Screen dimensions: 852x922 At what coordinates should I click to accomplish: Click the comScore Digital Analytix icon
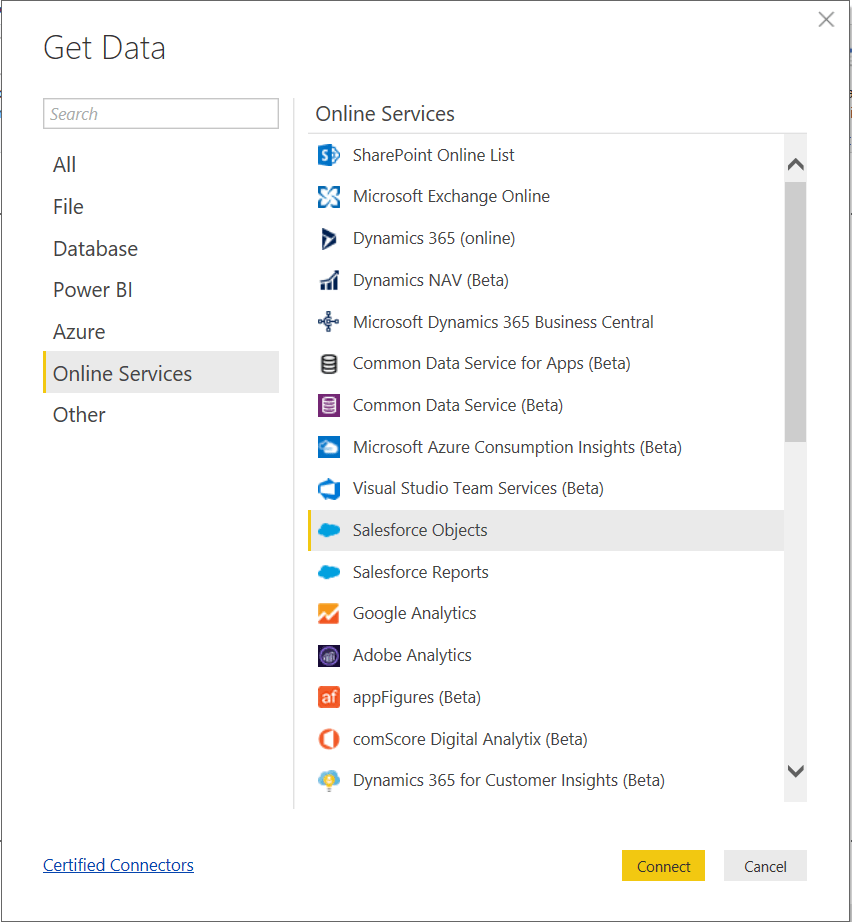[x=329, y=739]
